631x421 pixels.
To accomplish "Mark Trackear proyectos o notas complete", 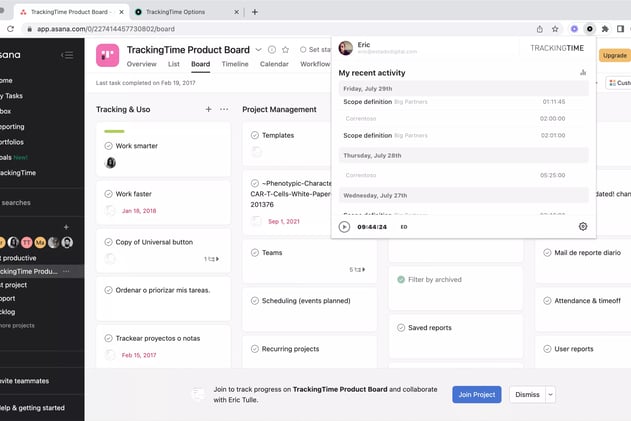I will tap(108, 338).
